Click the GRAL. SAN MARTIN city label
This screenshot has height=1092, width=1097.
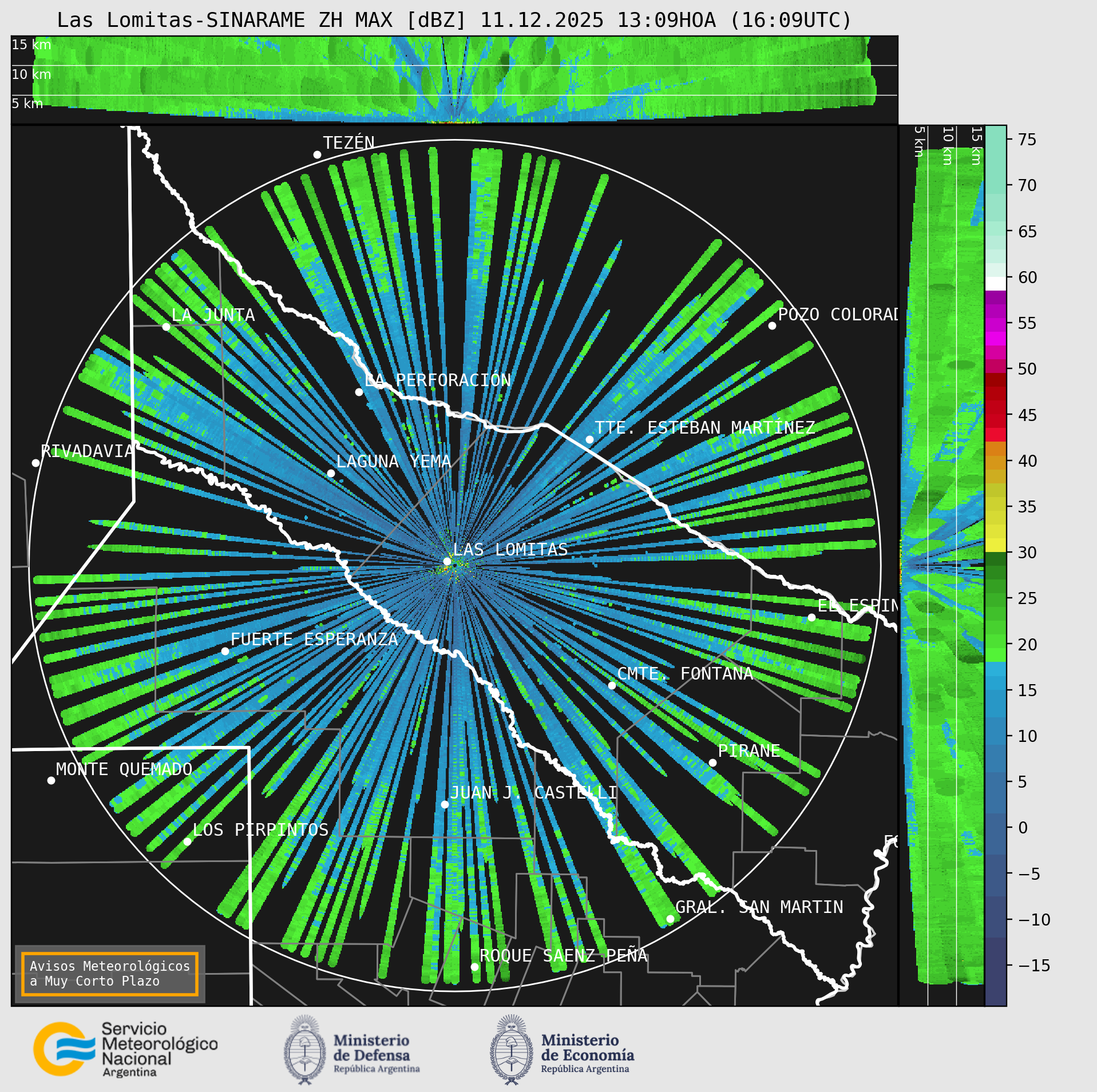tap(759, 907)
